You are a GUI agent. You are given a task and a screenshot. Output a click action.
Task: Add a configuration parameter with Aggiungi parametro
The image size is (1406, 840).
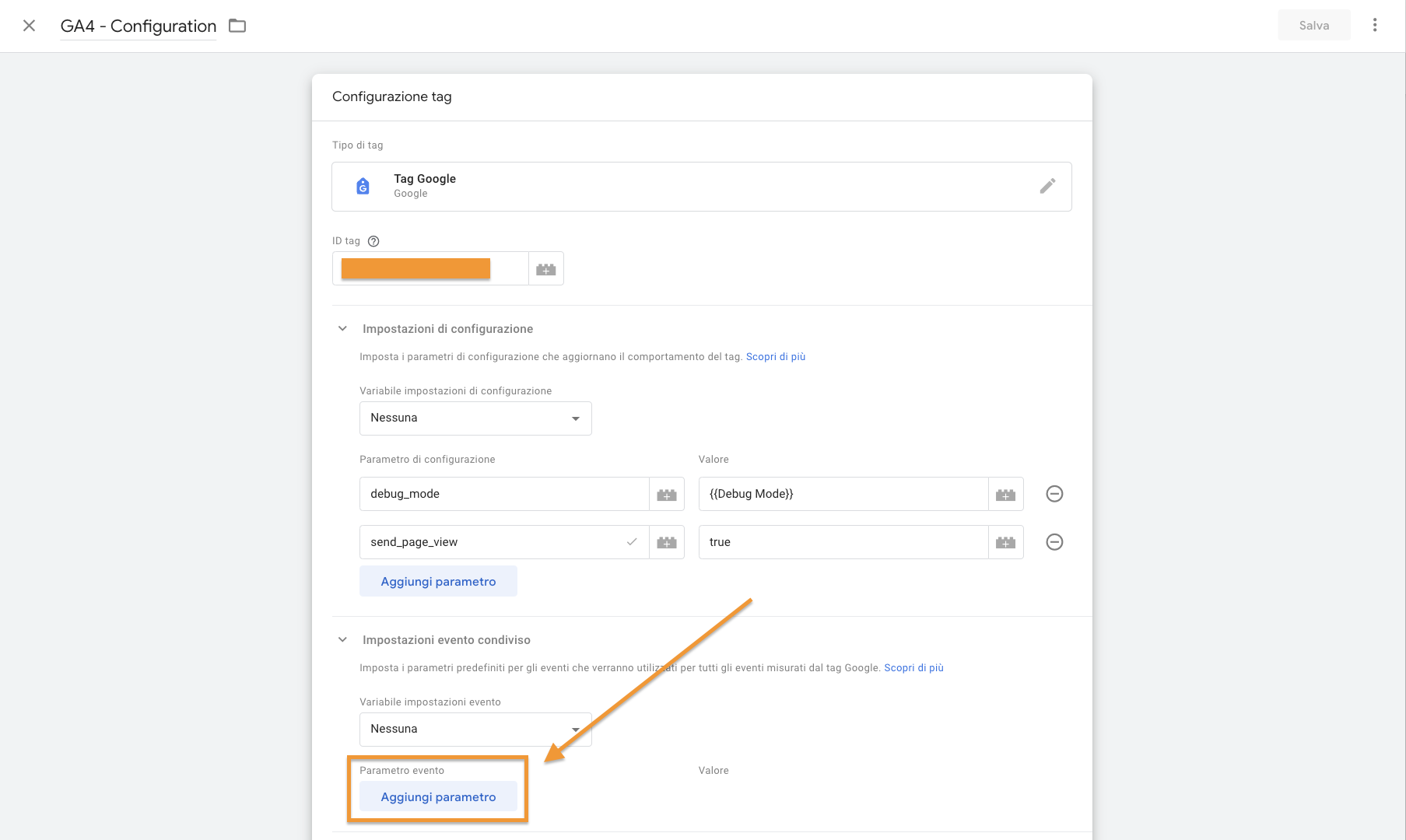(x=438, y=582)
